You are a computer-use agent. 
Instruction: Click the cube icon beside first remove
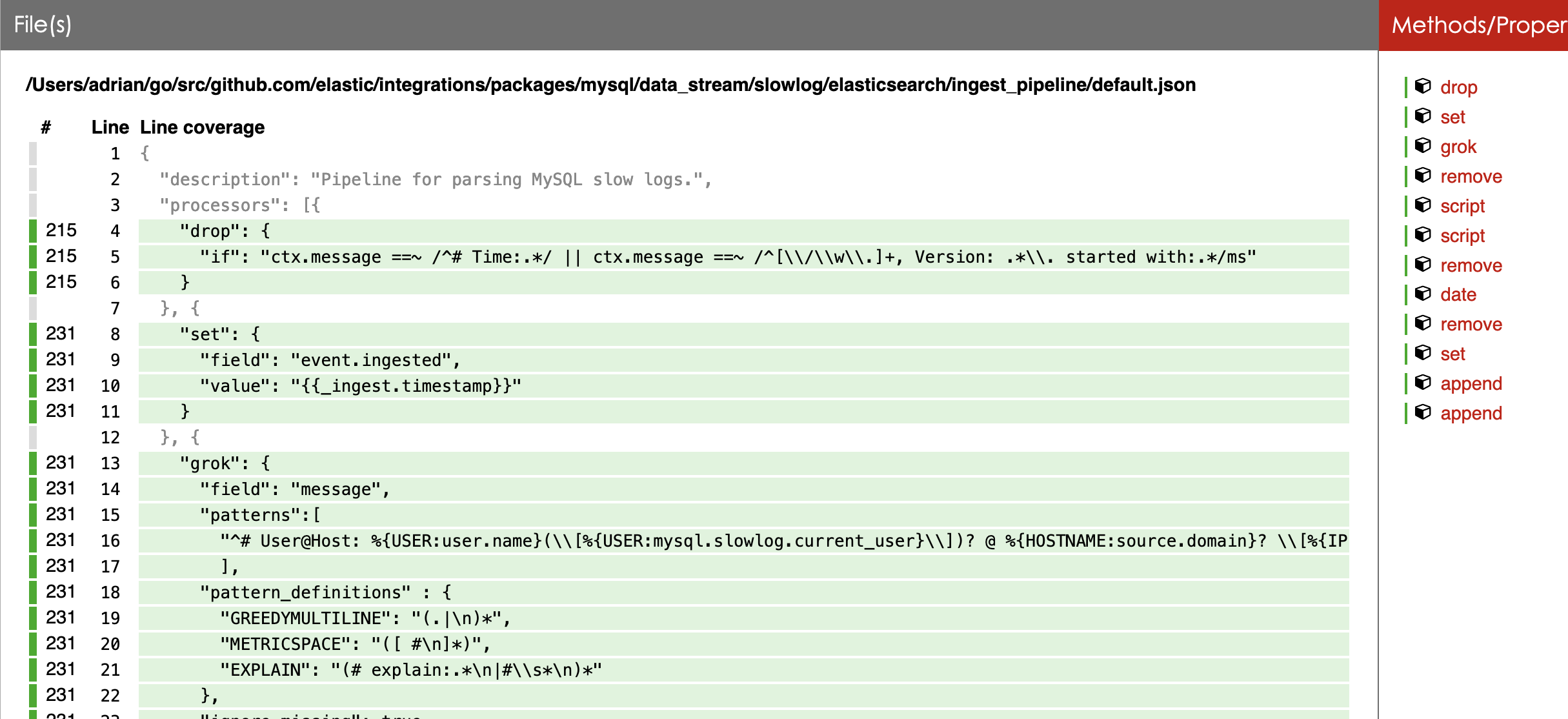1423,176
